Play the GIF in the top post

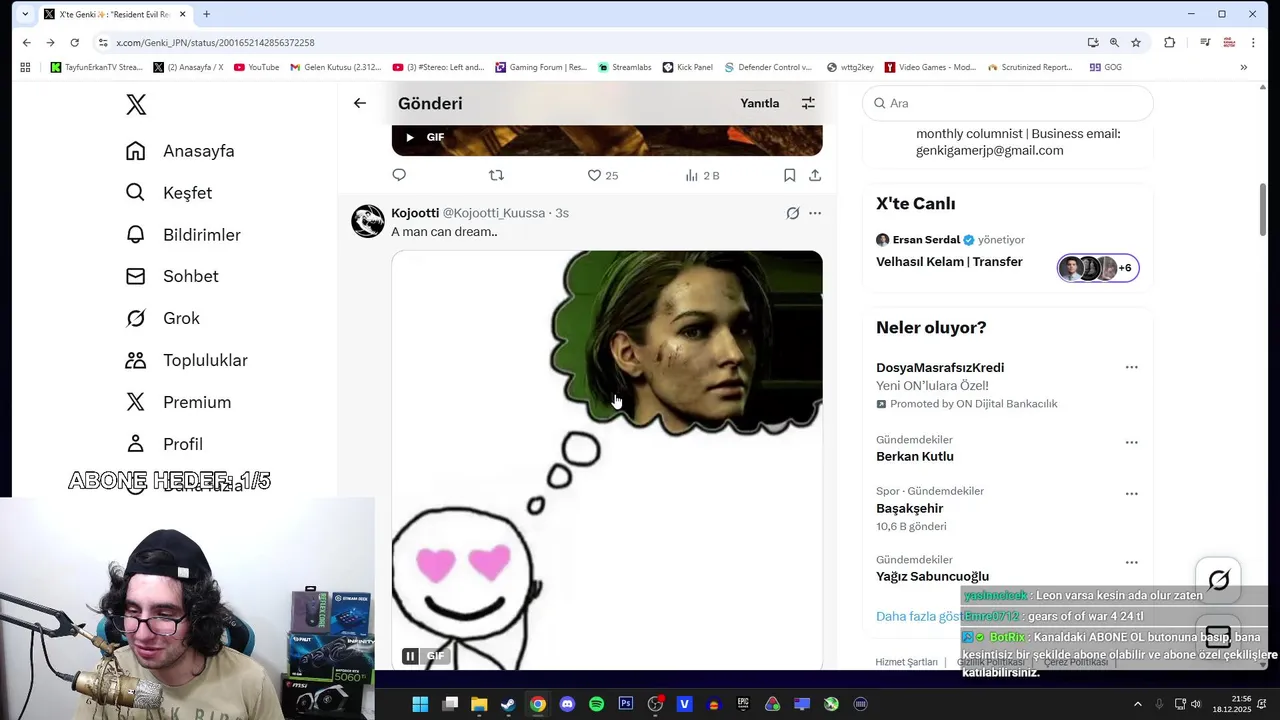tap(409, 137)
